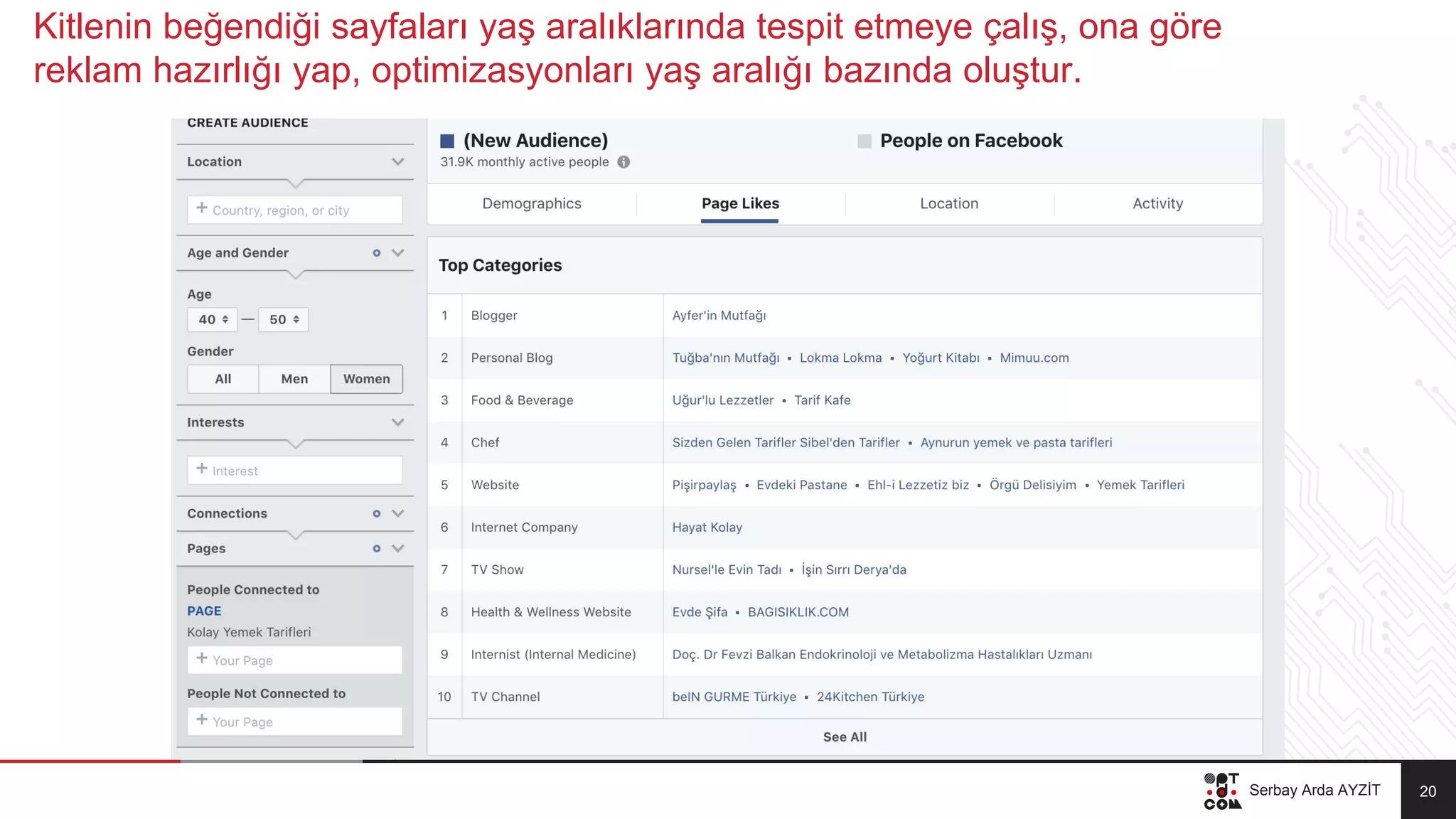Open the Ehl-i Lezzetiz biz page link

[x=918, y=485]
